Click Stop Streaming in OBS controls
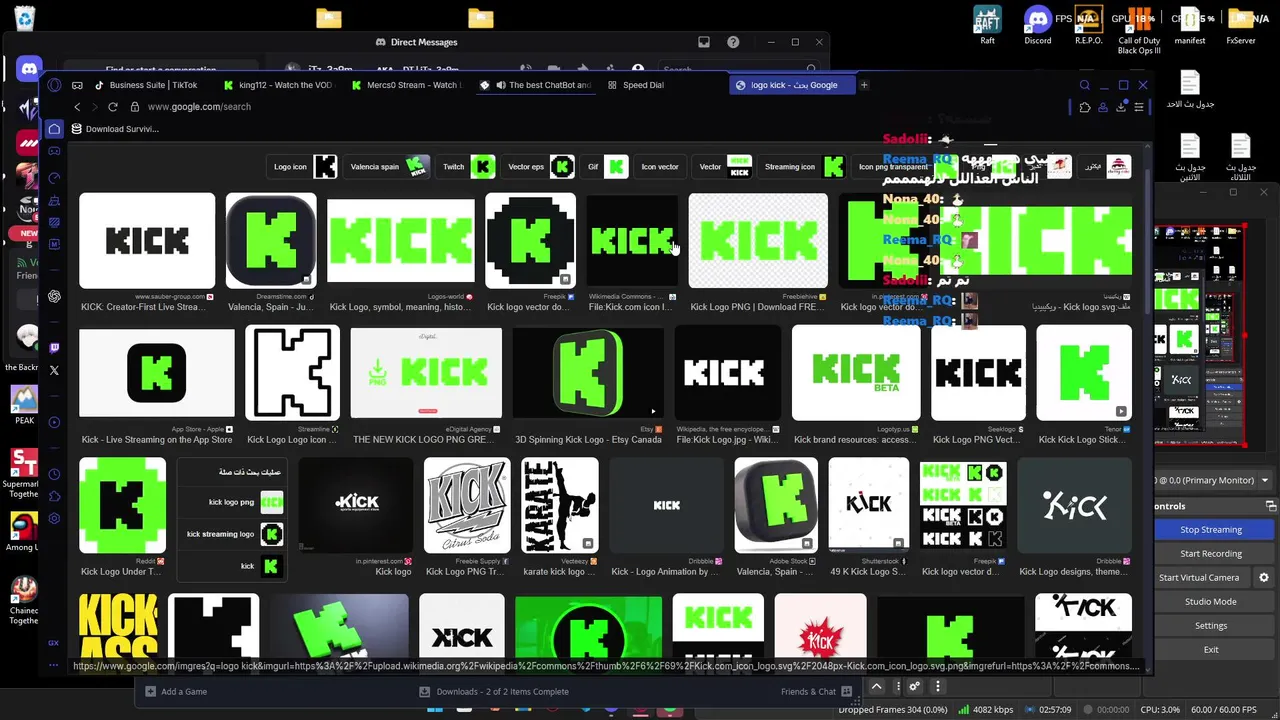This screenshot has height=720, width=1280. pyautogui.click(x=1211, y=530)
